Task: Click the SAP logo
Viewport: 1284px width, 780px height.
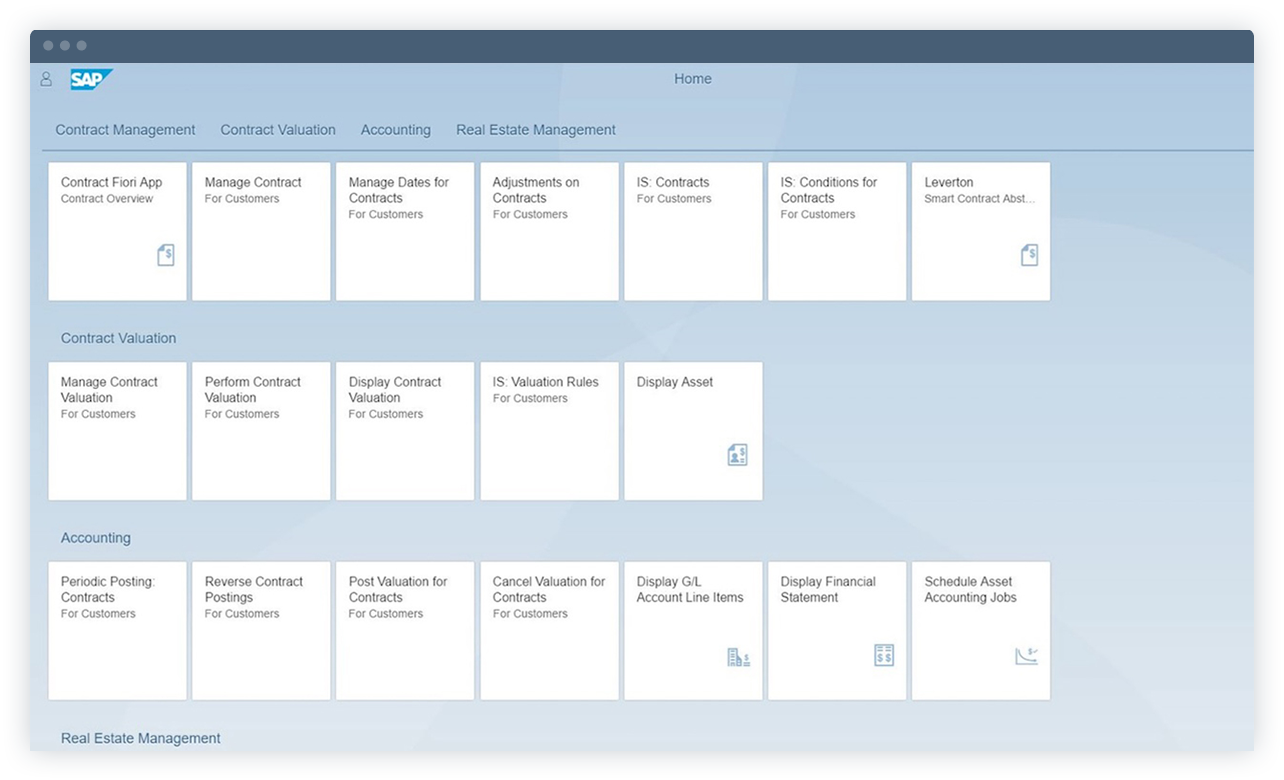Action: pos(91,79)
